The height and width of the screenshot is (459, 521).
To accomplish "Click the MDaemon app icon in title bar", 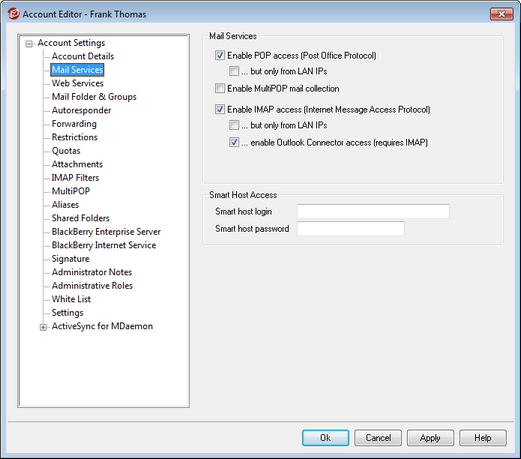I will click(13, 14).
